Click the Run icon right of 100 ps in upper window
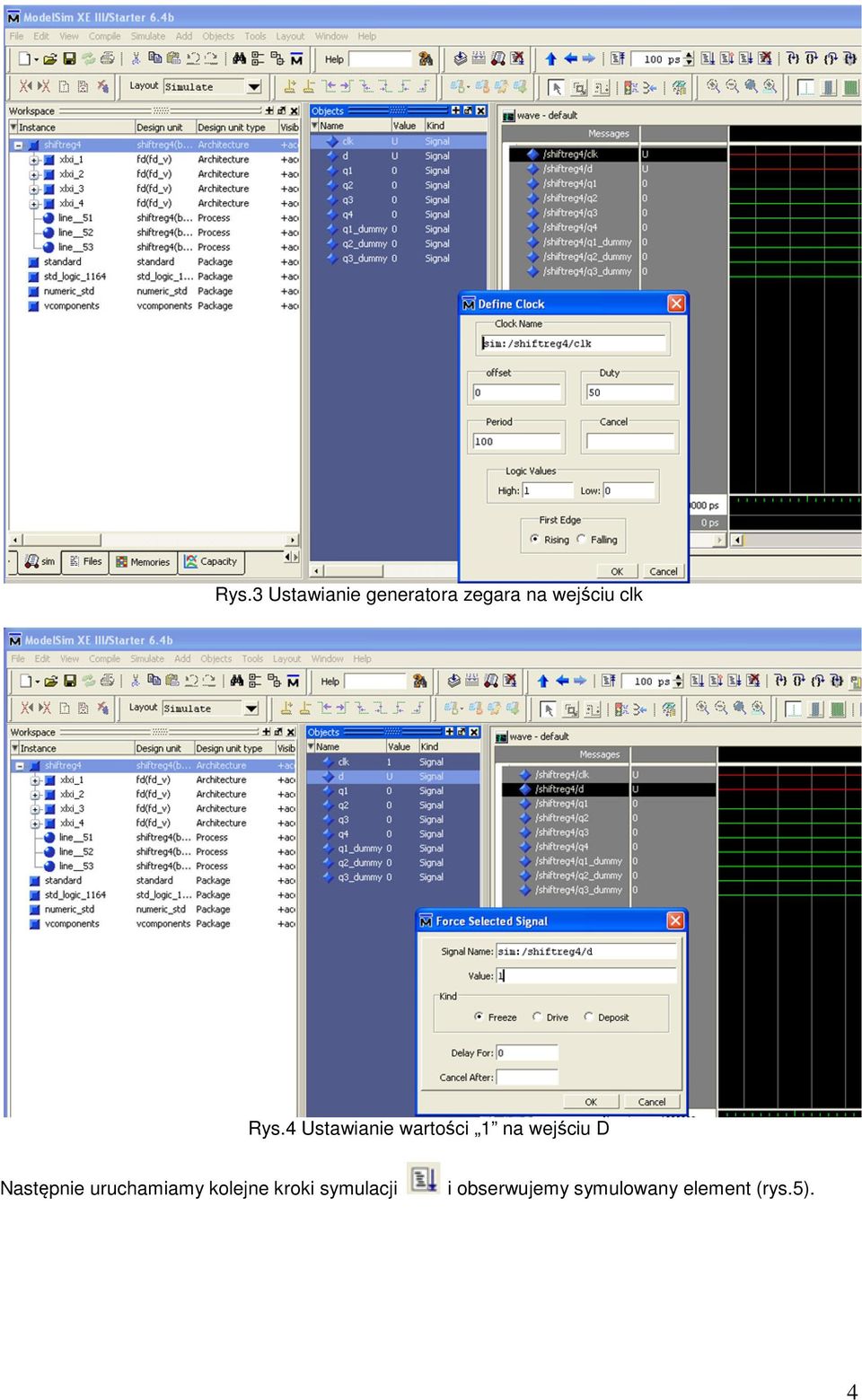The height and width of the screenshot is (1400, 862). 708,59
